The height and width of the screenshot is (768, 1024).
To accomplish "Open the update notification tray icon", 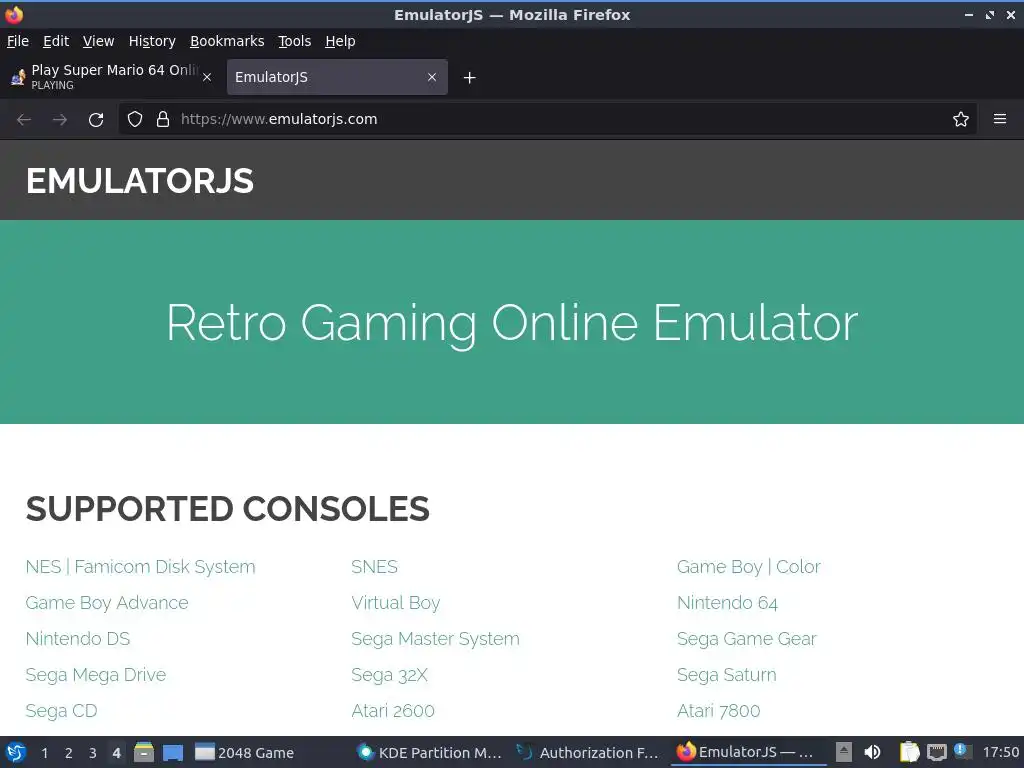I will click(962, 751).
